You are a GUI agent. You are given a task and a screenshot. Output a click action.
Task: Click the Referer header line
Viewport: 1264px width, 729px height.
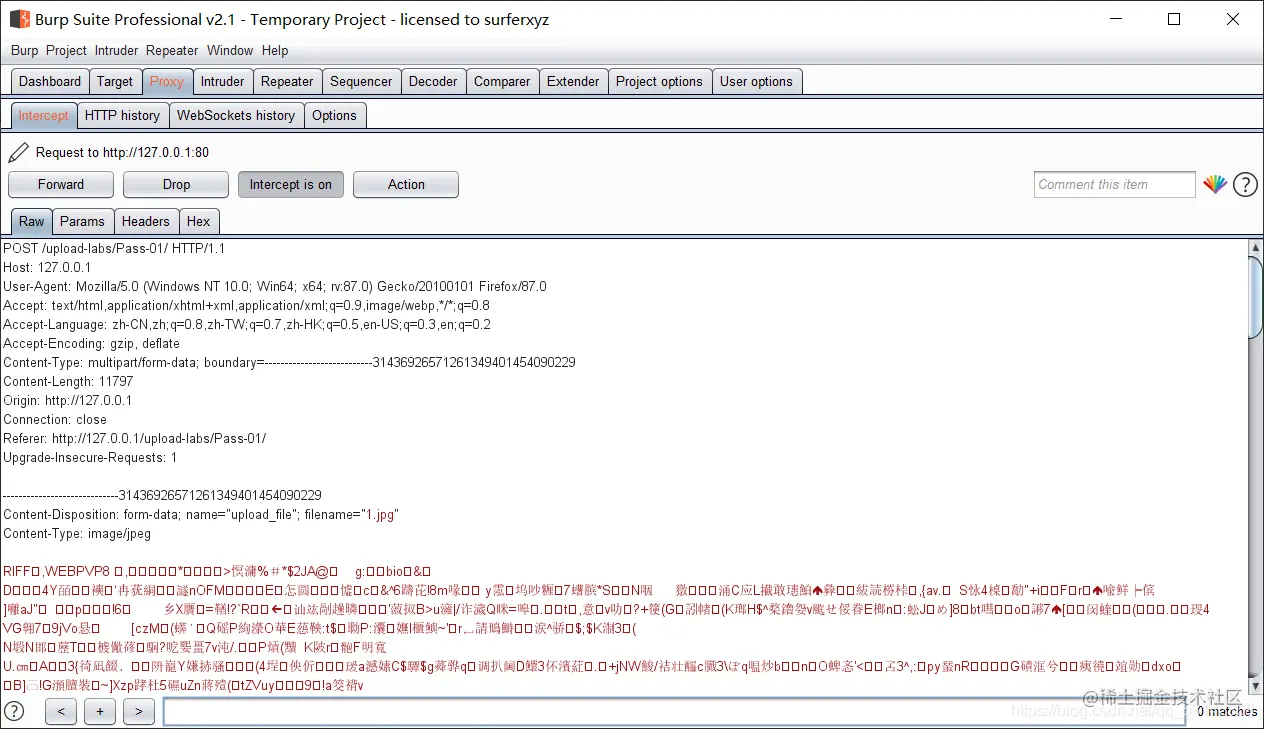(135, 439)
